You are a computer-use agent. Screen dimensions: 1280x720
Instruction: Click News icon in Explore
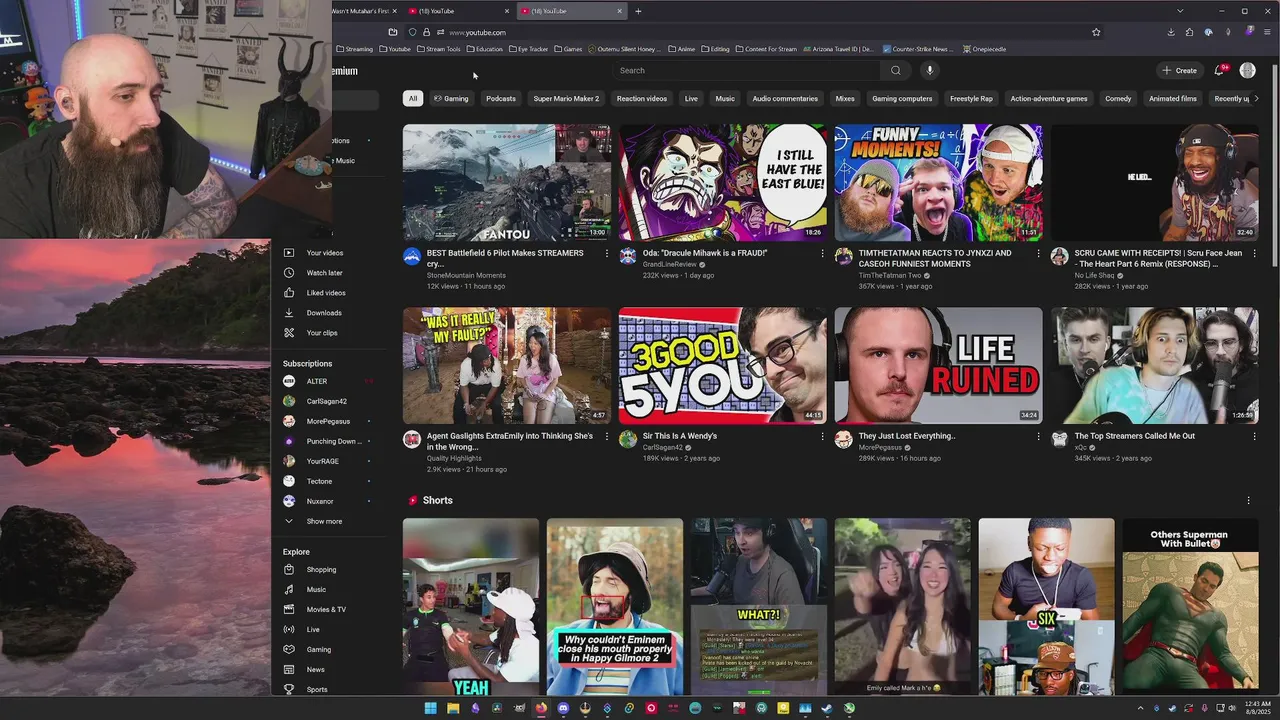tap(289, 670)
